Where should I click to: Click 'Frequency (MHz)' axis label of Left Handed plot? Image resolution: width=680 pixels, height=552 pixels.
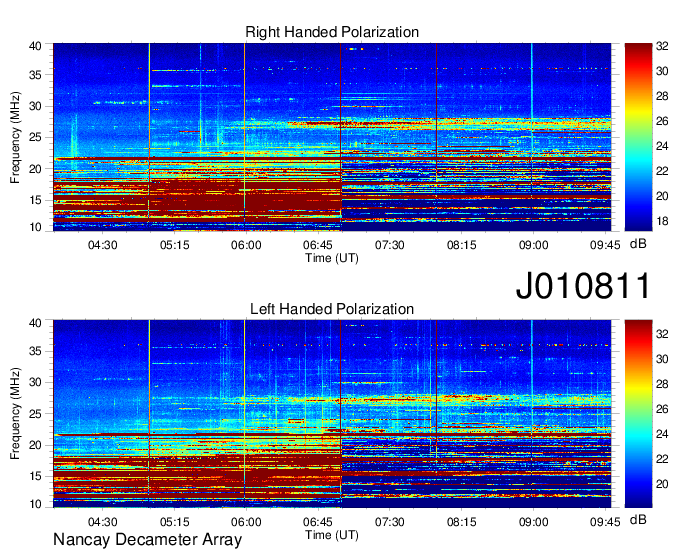[x=15, y=414]
